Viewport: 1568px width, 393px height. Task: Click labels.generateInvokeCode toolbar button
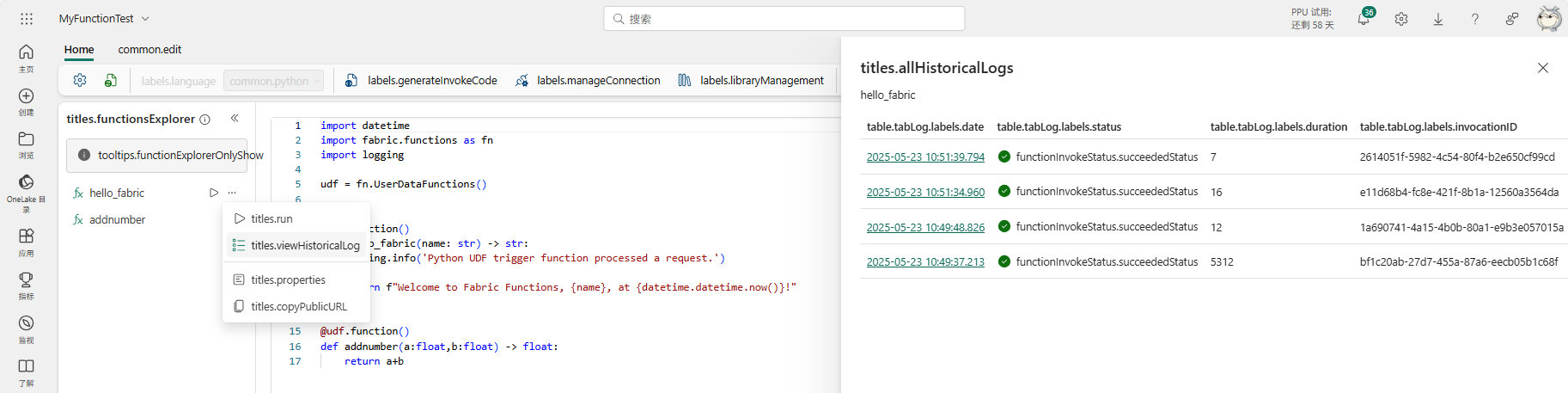[x=421, y=80]
